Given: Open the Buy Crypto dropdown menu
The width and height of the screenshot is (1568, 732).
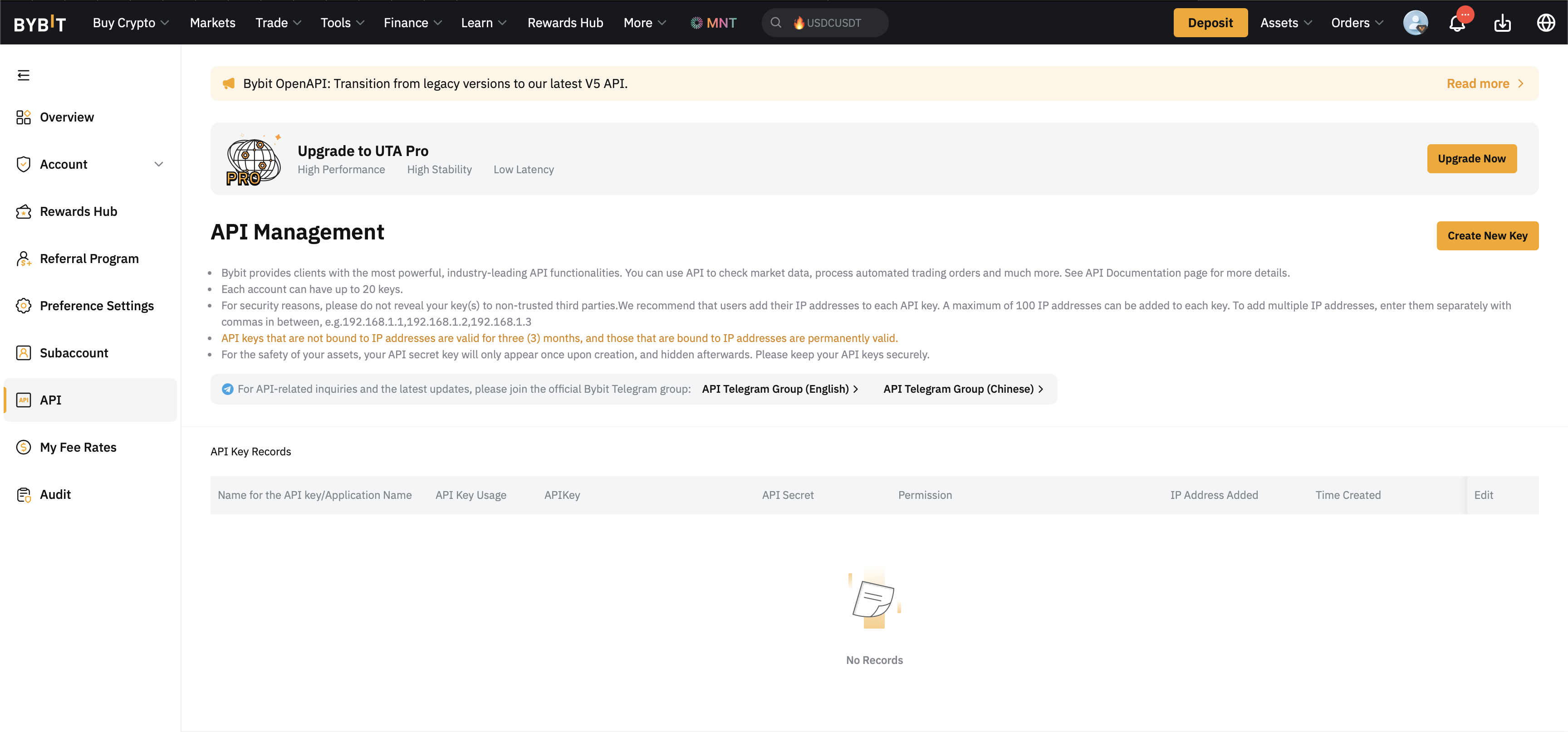Looking at the screenshot, I should 130,23.
